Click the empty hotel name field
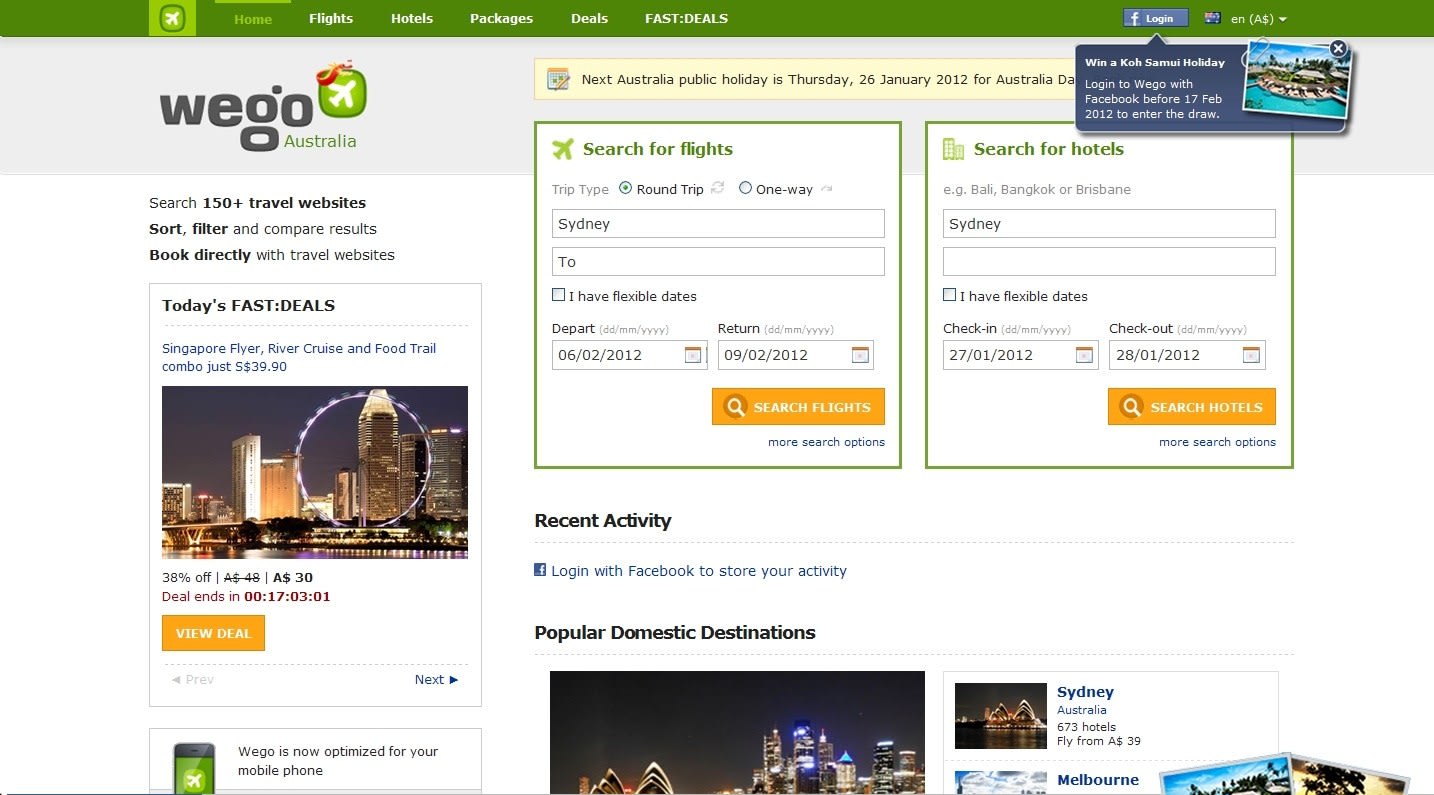Screen dimensions: 1434x795 1109,262
